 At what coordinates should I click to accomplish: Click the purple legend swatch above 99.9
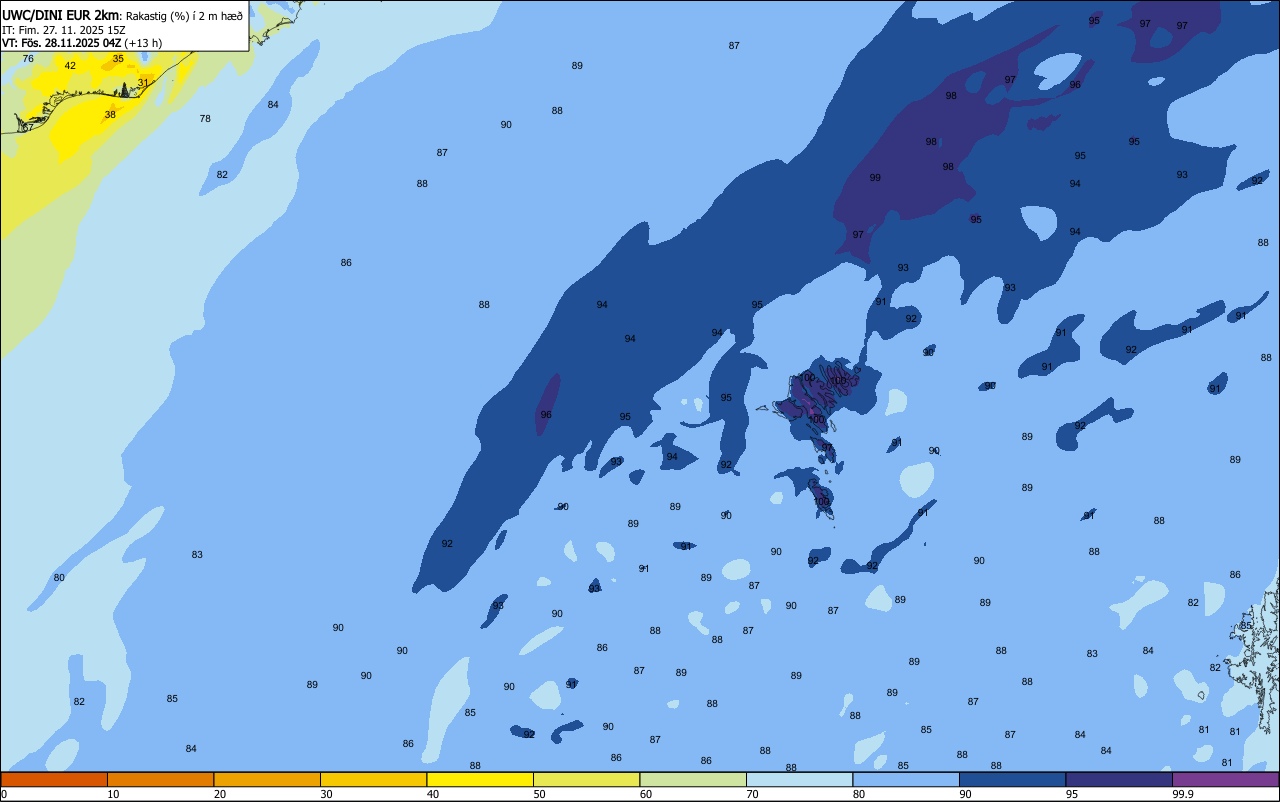[1225, 779]
